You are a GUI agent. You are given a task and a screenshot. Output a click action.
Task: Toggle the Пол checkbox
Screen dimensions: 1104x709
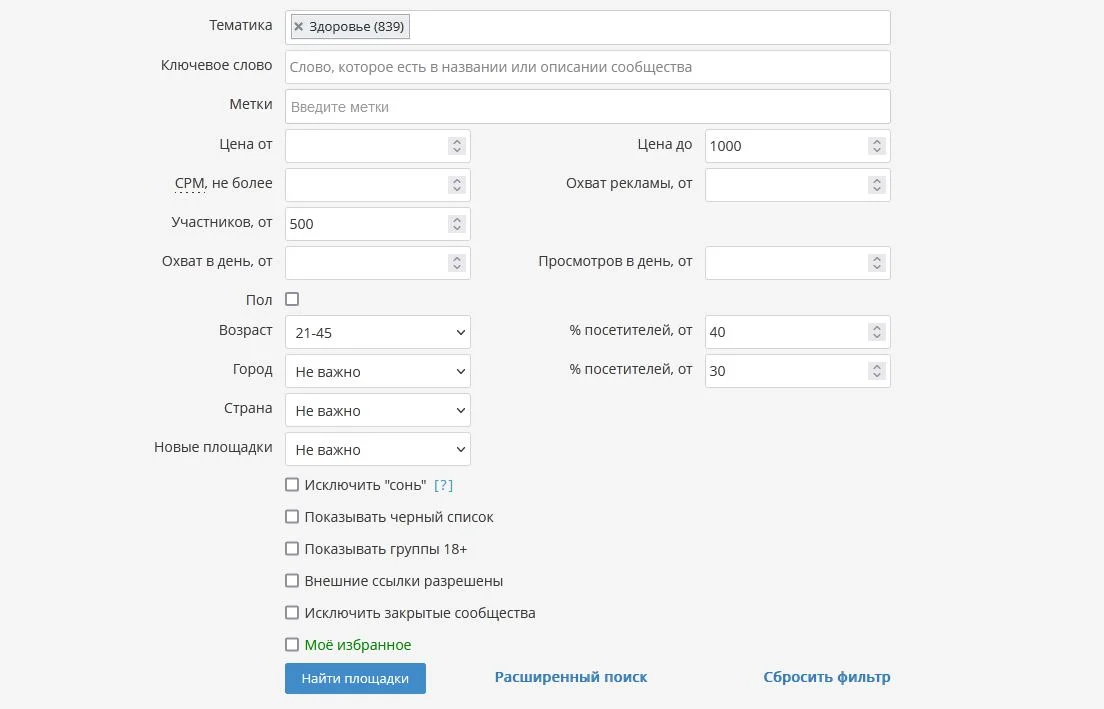pyautogui.click(x=292, y=299)
